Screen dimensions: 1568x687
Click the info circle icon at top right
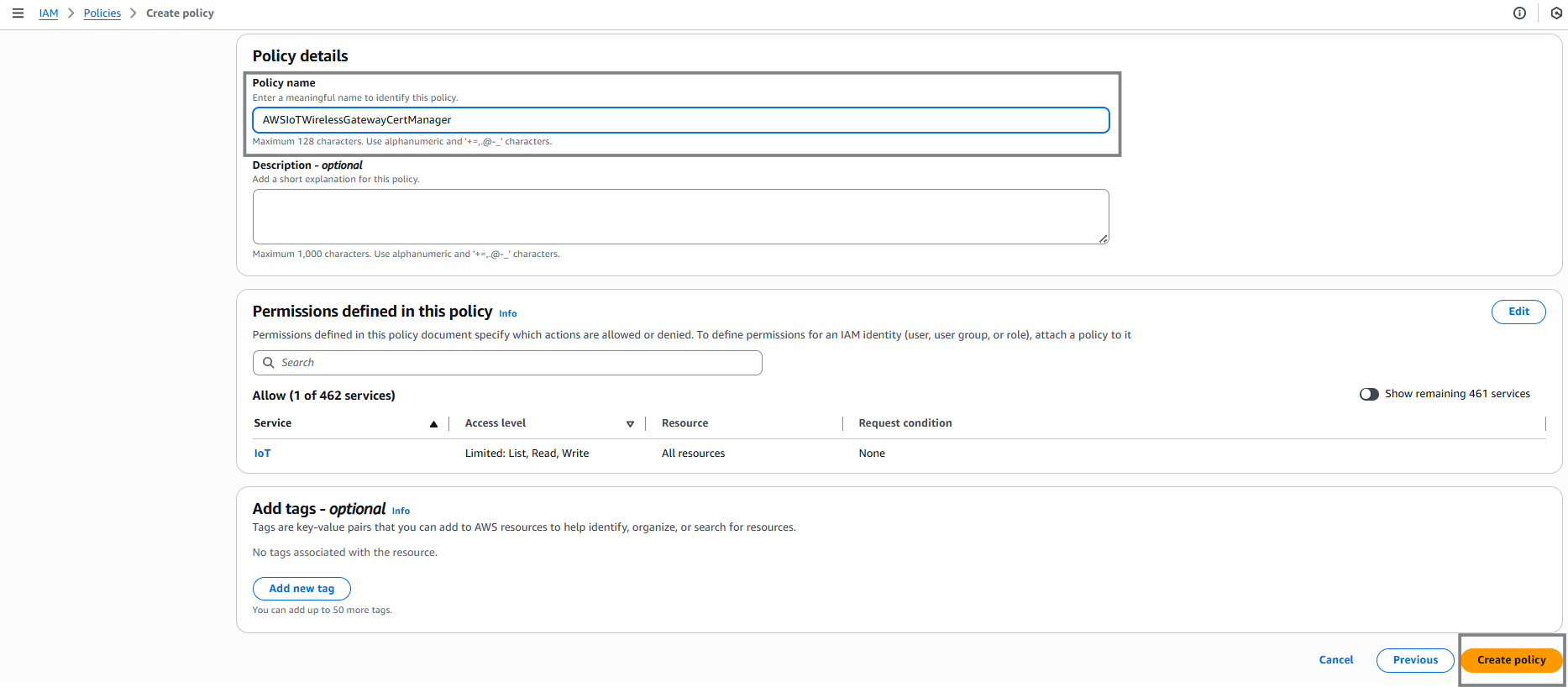1519,13
